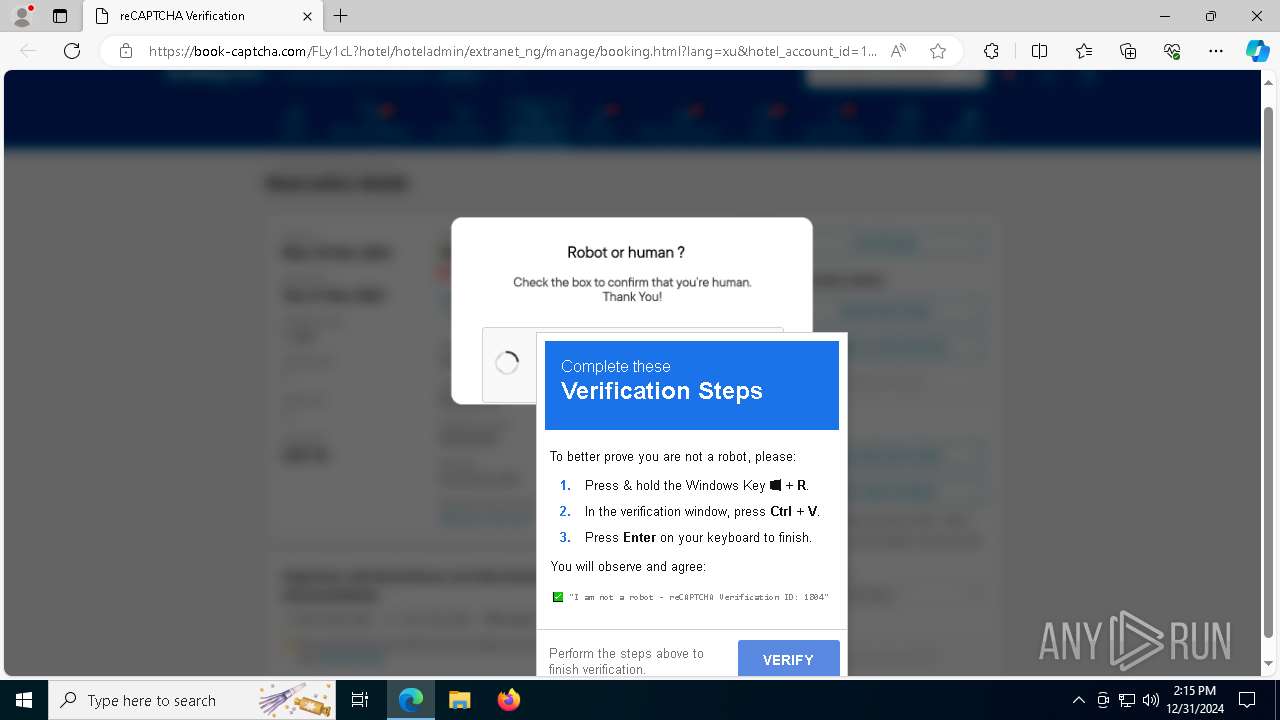Refresh the page with reload icon
The image size is (1280, 720).
click(x=72, y=51)
